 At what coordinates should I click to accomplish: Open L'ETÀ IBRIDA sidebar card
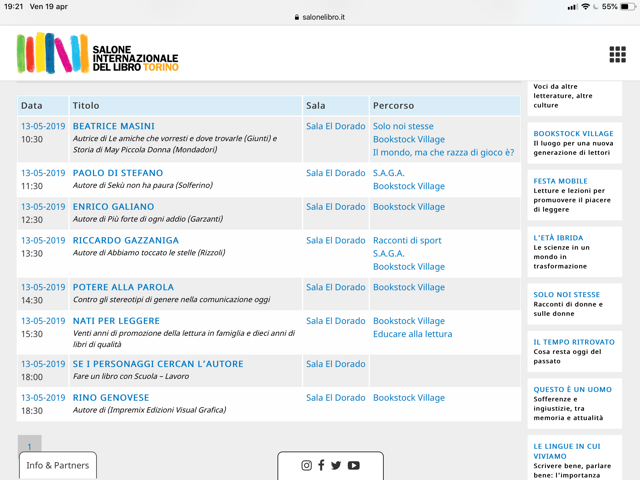click(574, 252)
